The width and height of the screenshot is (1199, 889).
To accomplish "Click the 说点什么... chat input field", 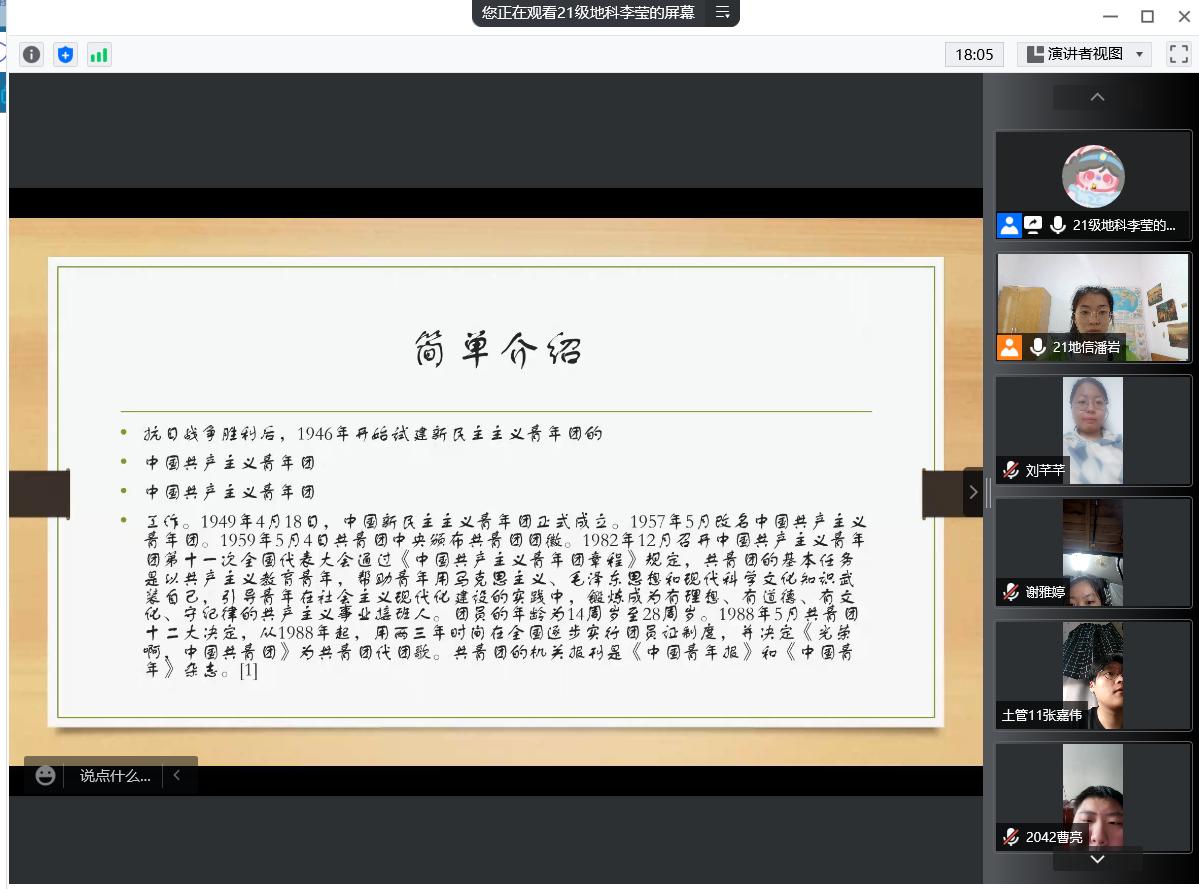I will coord(115,775).
